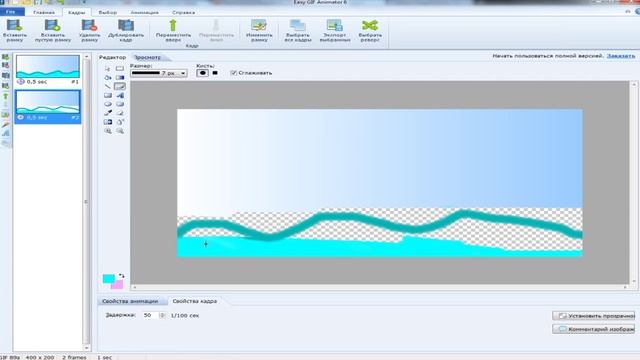
Task: Open the File menu tab
Action: coord(11,12)
